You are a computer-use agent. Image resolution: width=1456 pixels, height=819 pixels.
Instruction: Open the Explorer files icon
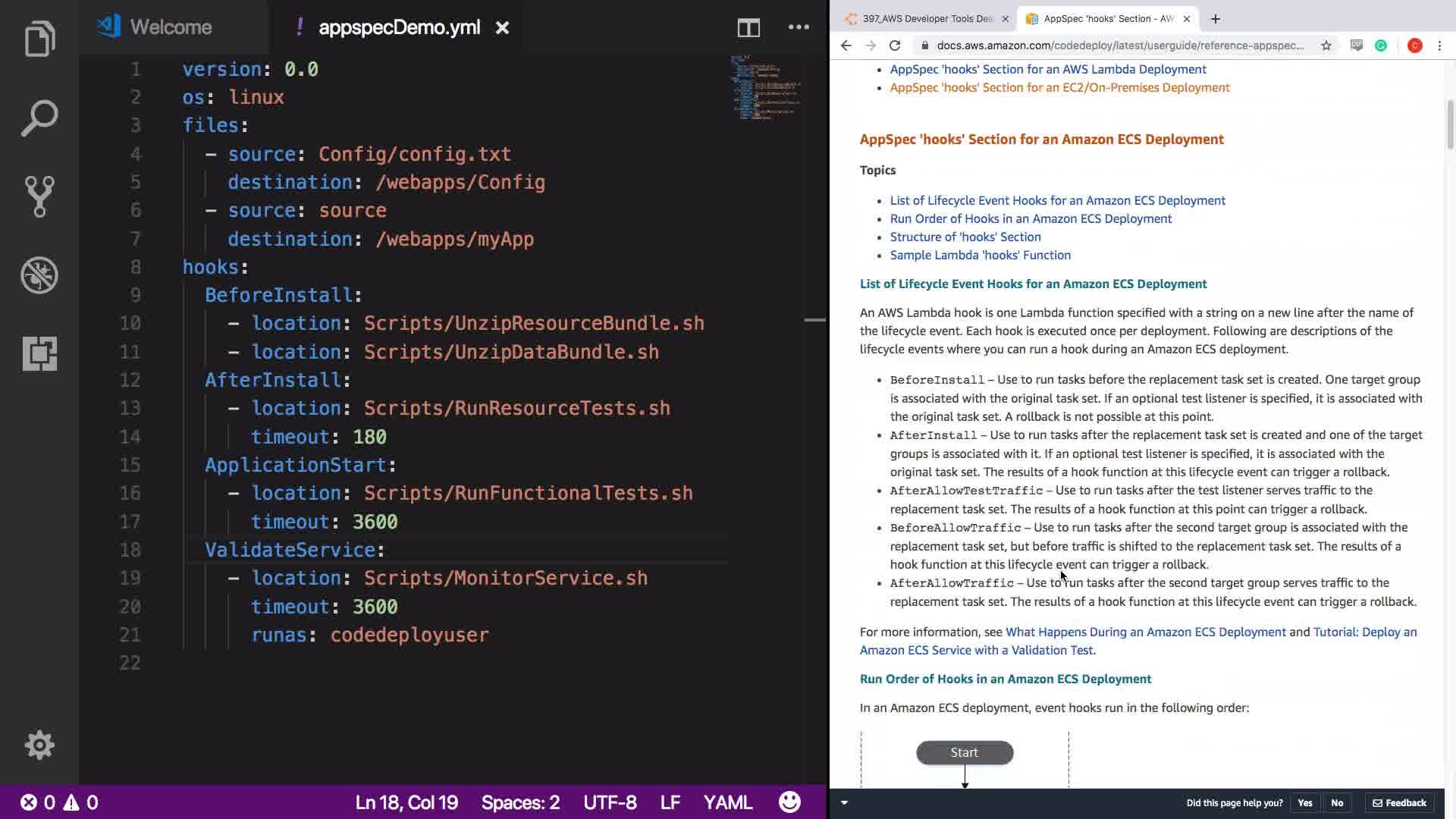(39, 38)
